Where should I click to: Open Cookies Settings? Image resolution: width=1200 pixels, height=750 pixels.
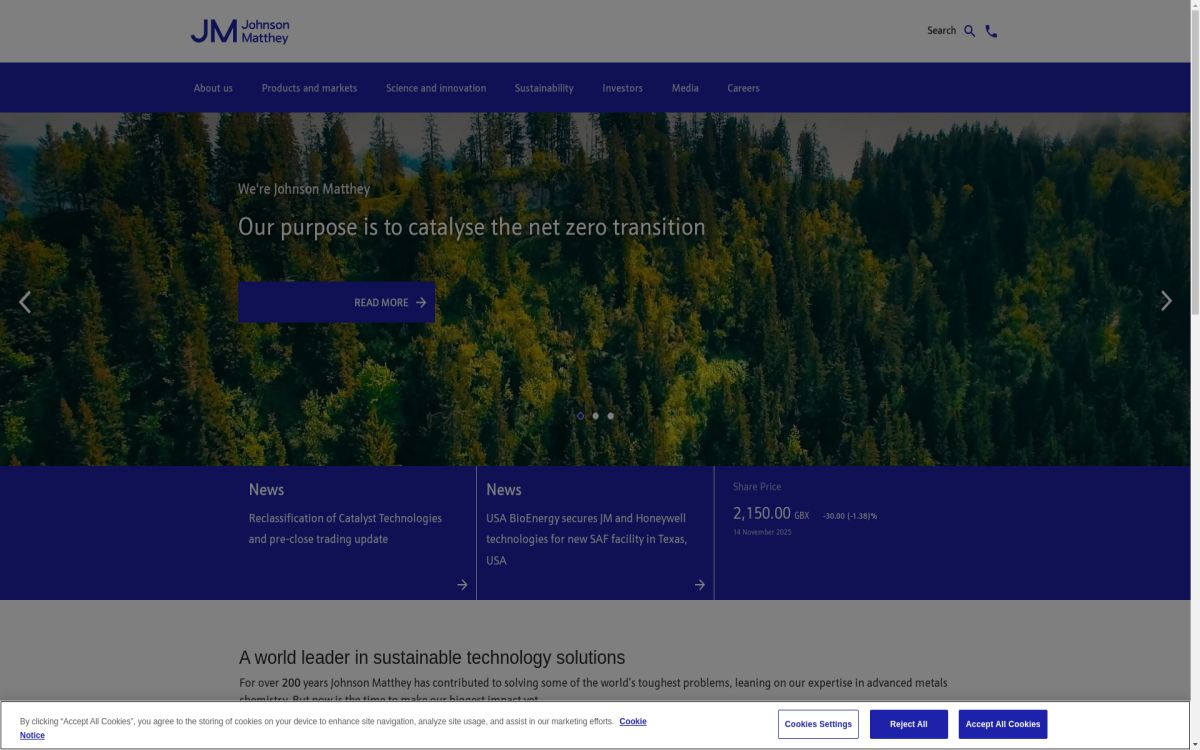818,724
